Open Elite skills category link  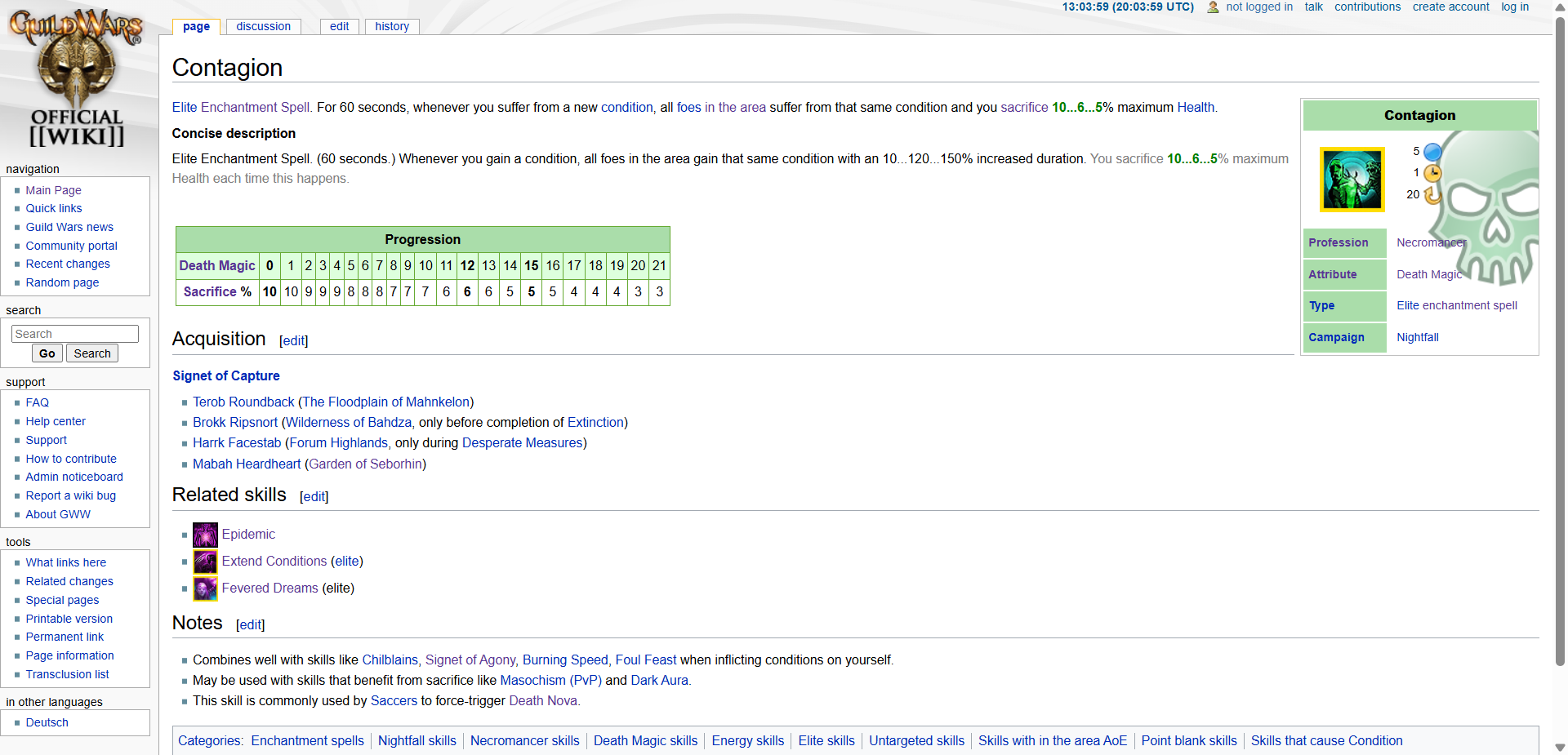(x=826, y=740)
